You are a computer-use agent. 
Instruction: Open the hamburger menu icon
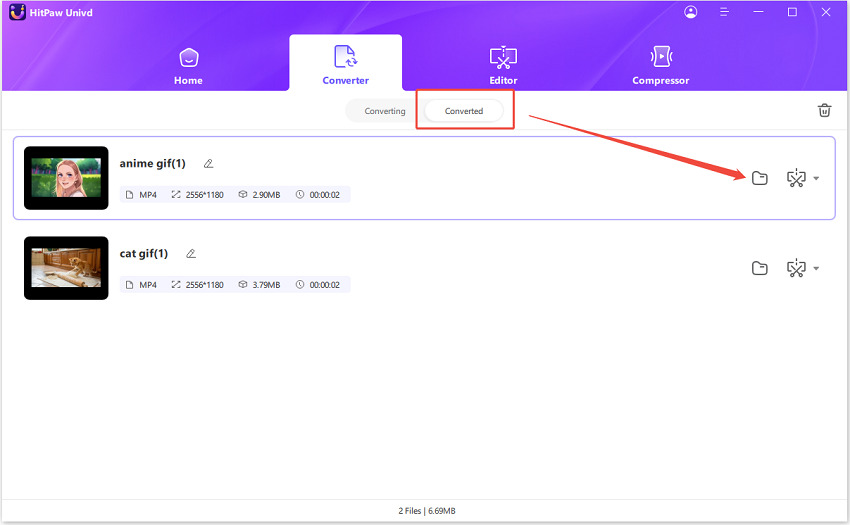[724, 12]
